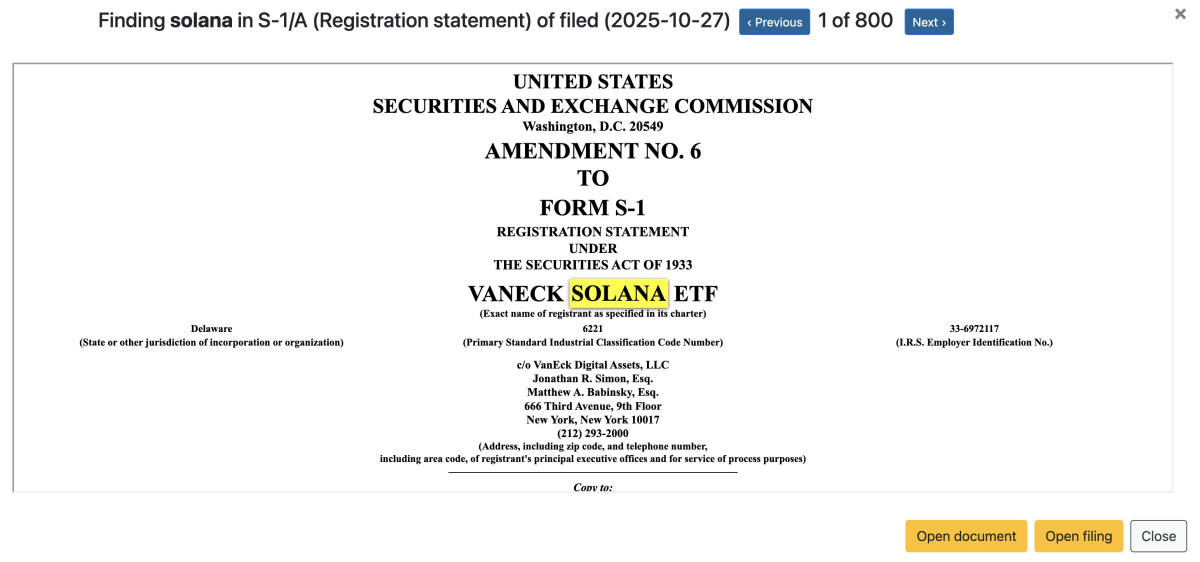
Task: Click the employer identification number 33-6972117
Action: pos(974,328)
